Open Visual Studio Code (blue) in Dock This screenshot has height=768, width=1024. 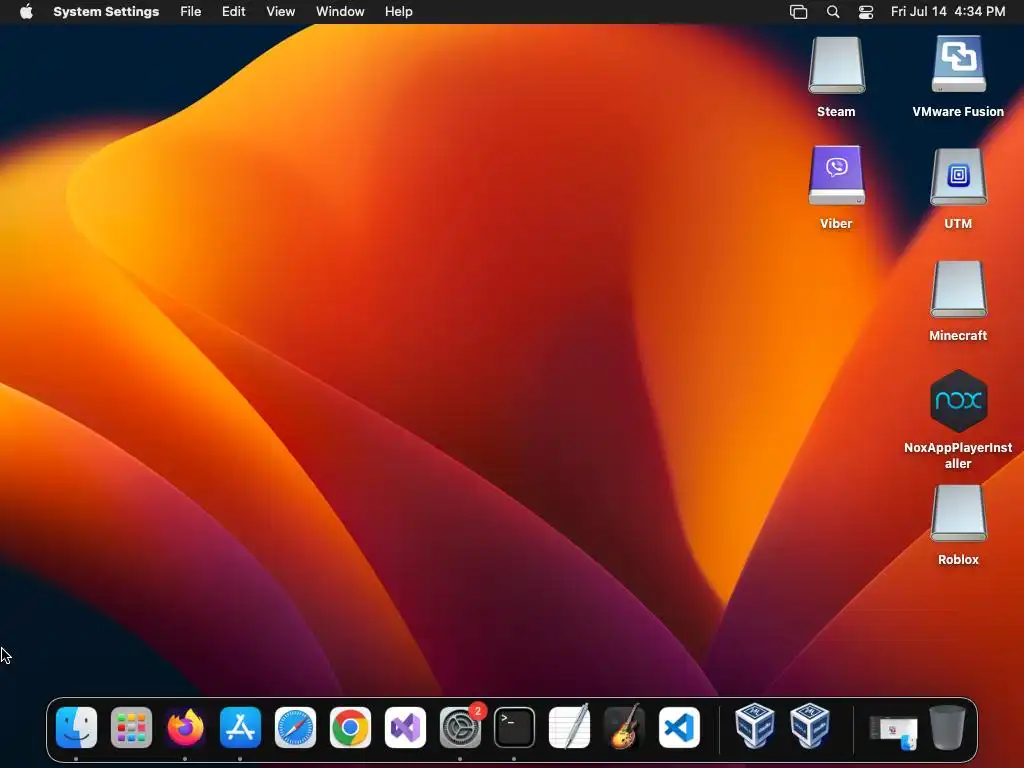pyautogui.click(x=679, y=728)
